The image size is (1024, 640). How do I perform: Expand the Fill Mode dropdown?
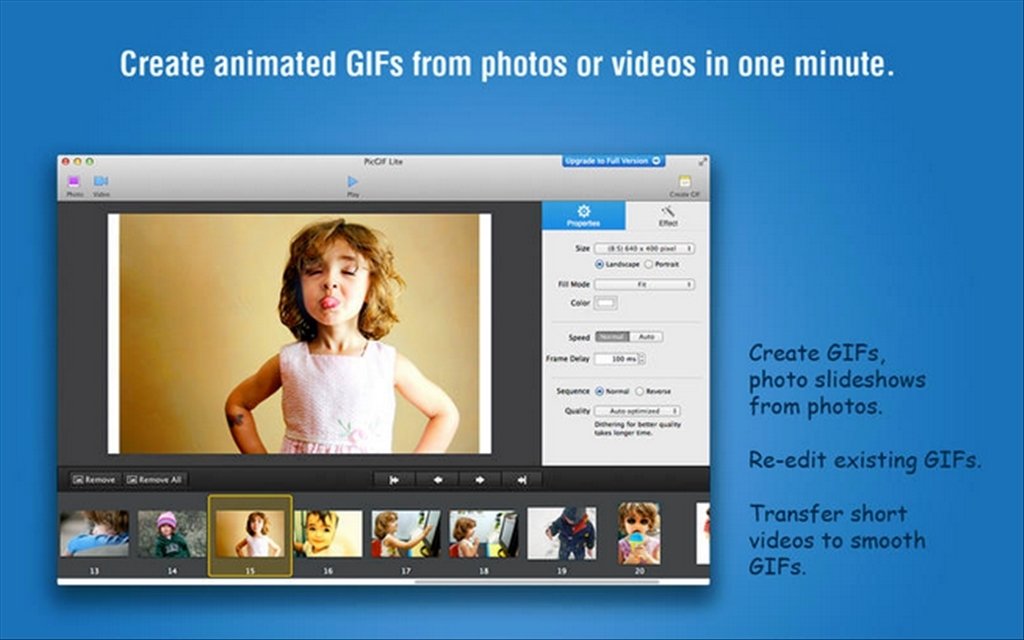click(x=644, y=285)
